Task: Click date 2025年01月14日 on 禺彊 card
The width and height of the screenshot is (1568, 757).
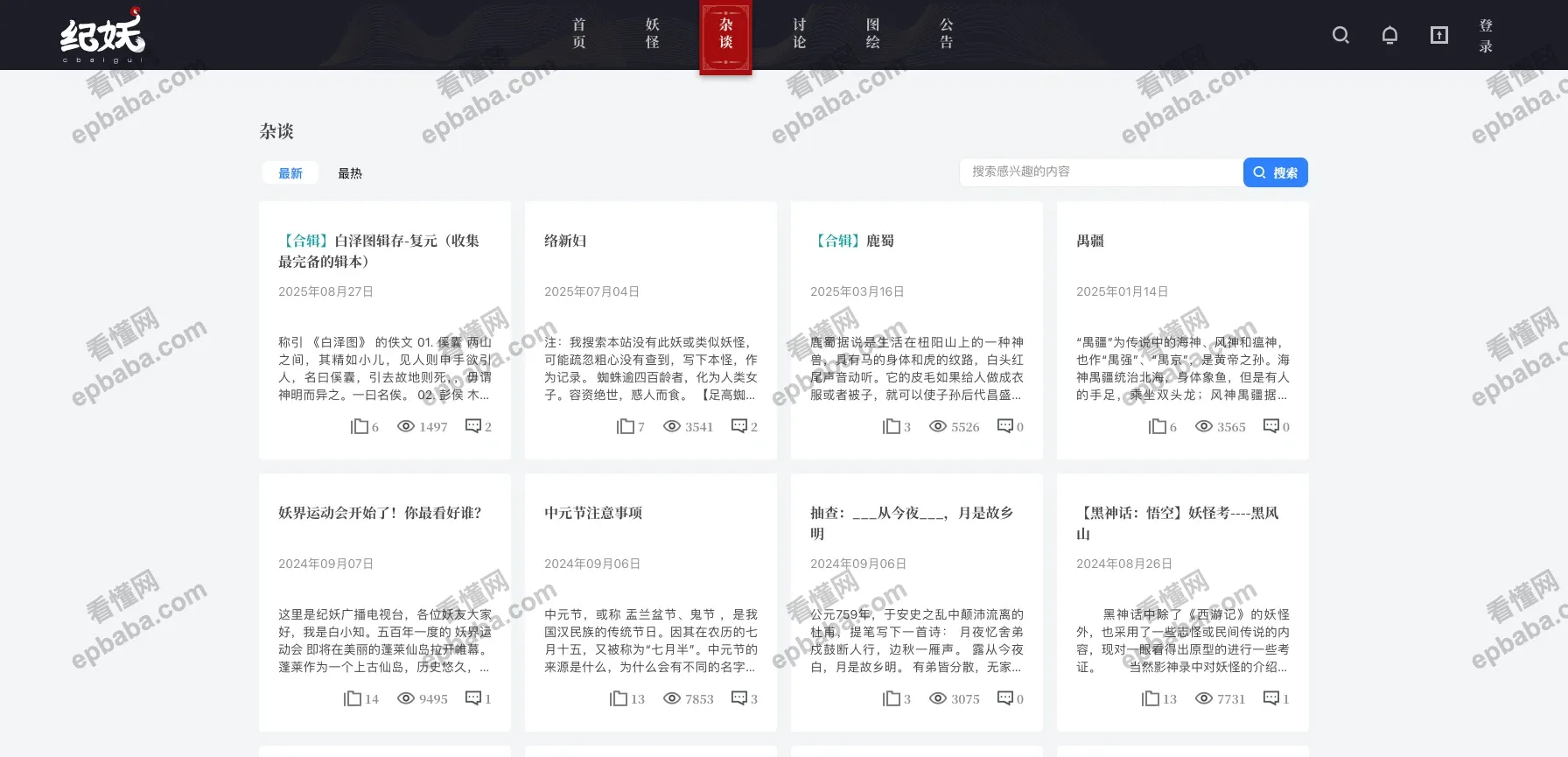Action: click(x=1123, y=291)
